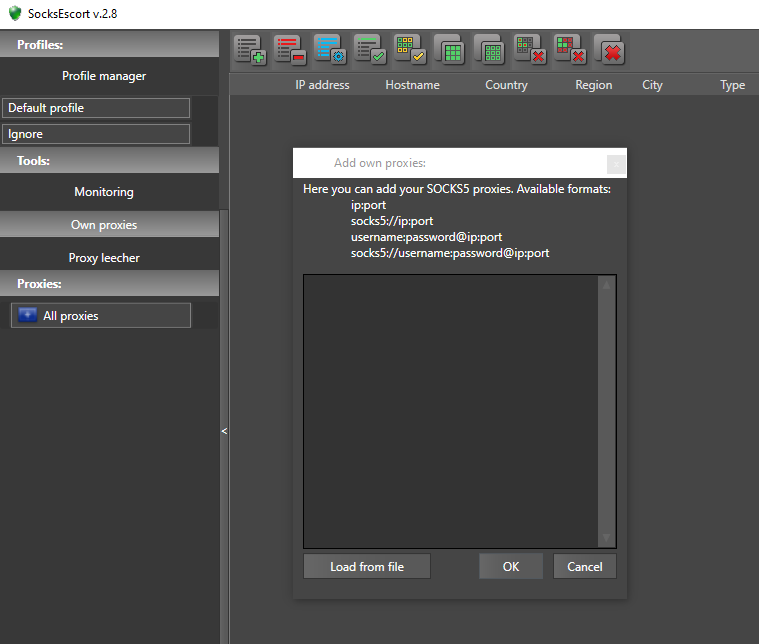759x644 pixels.
Task: Select the Default profile entry
Action: [x=96, y=108]
